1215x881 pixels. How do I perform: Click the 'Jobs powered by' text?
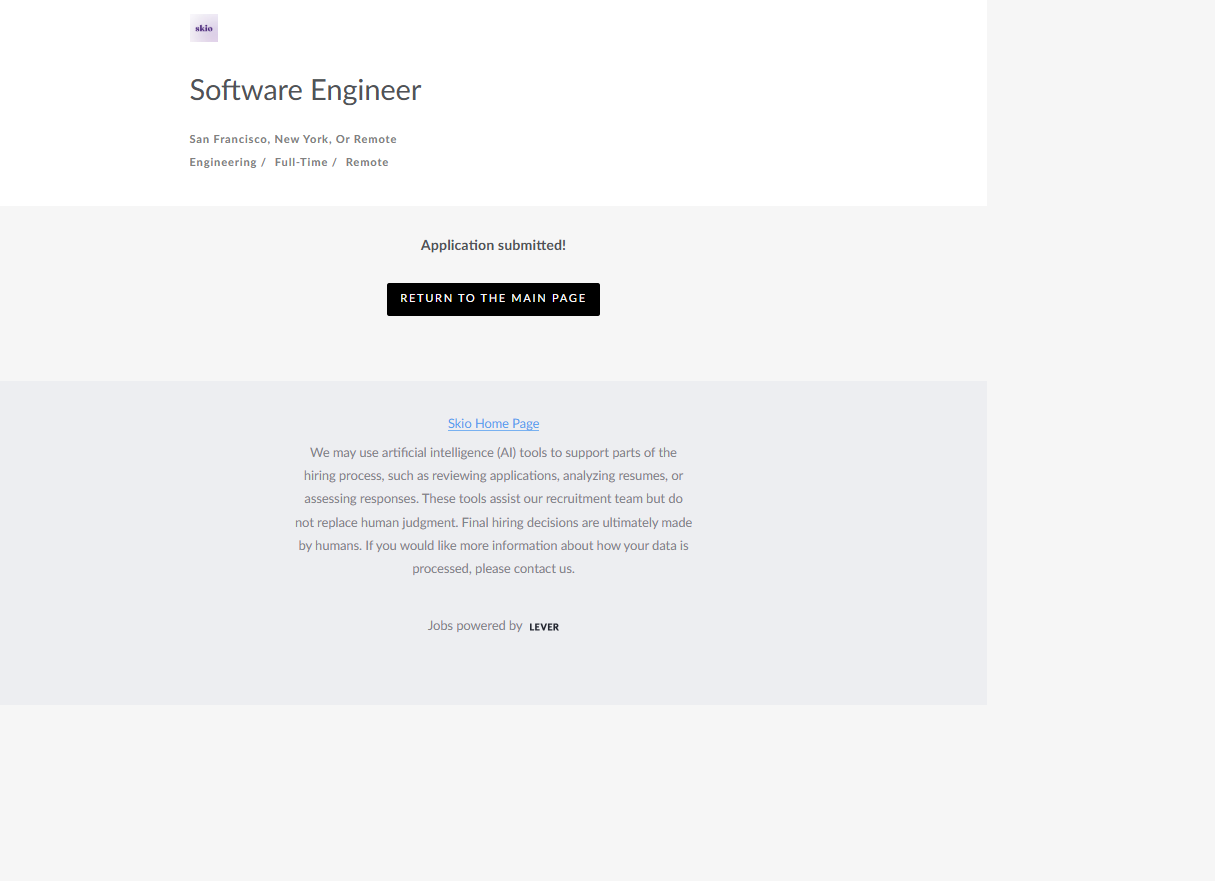475,626
